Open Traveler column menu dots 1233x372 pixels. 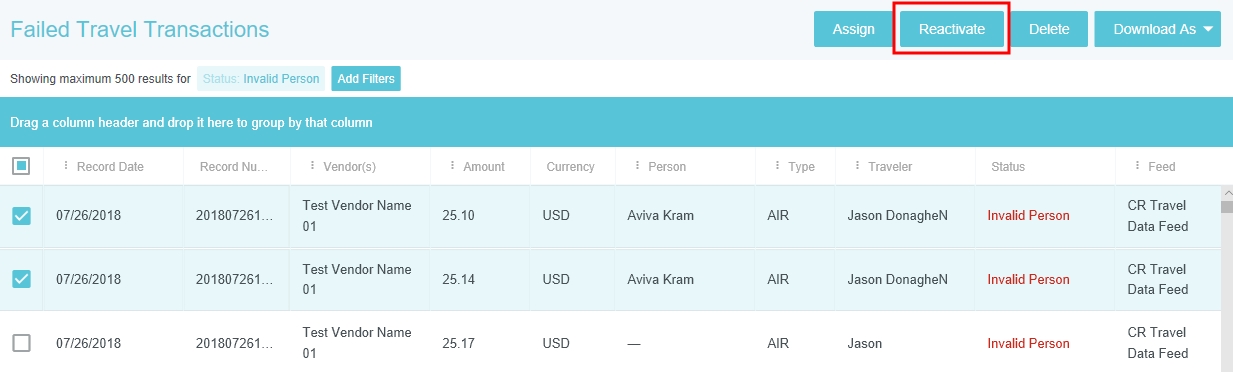point(857,166)
